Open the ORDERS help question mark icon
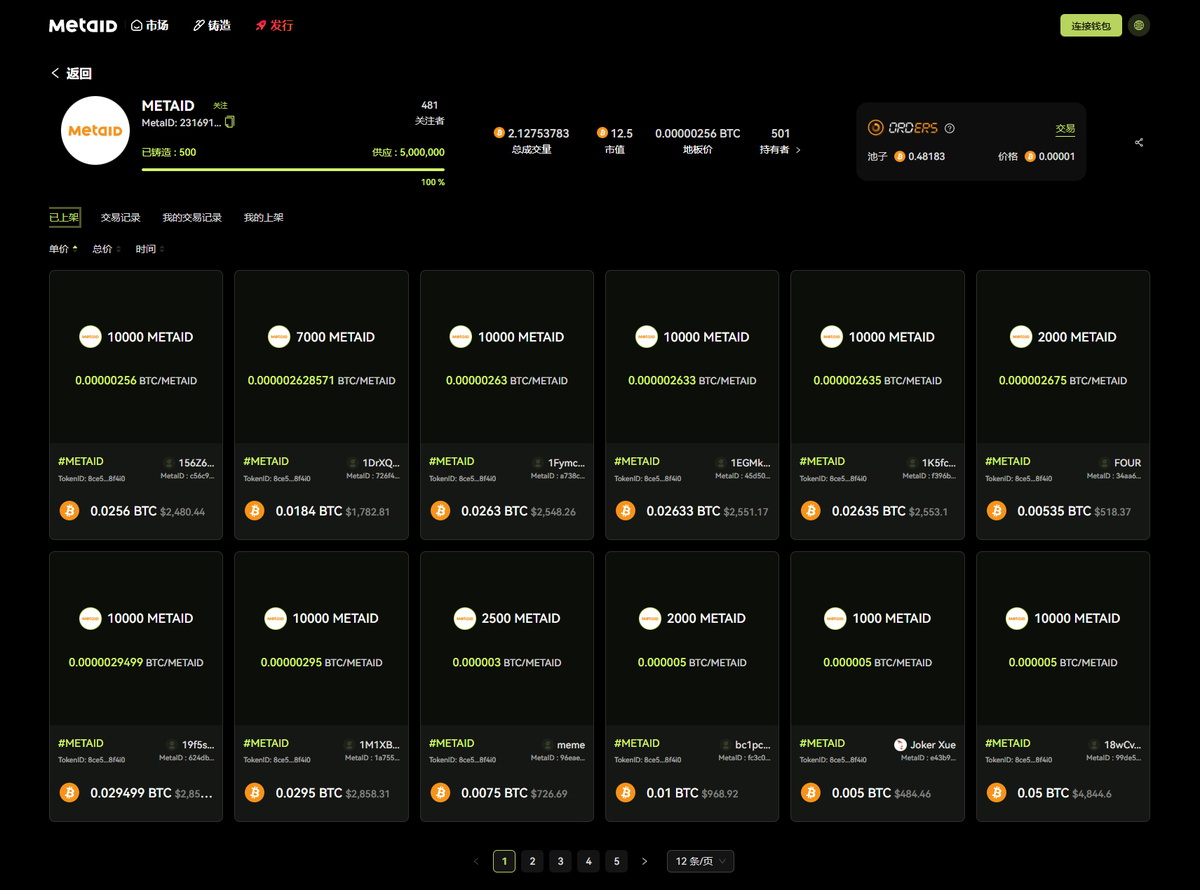The image size is (1200, 890). tap(948, 128)
